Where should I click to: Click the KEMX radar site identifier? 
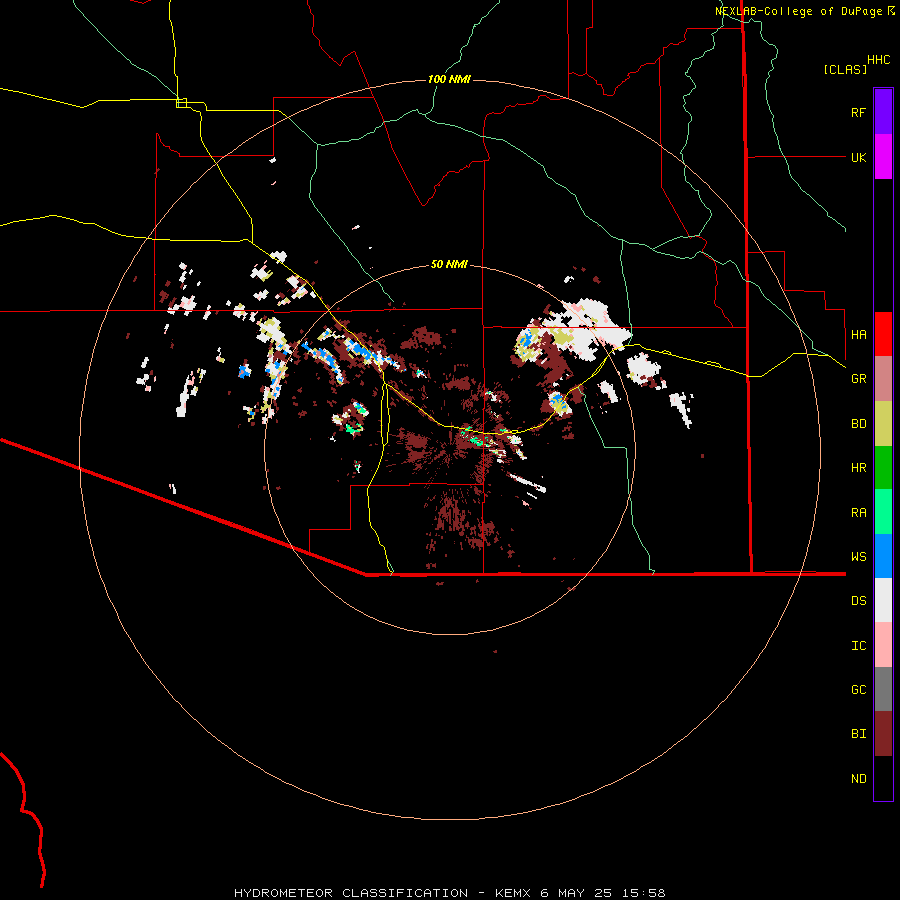tap(513, 893)
